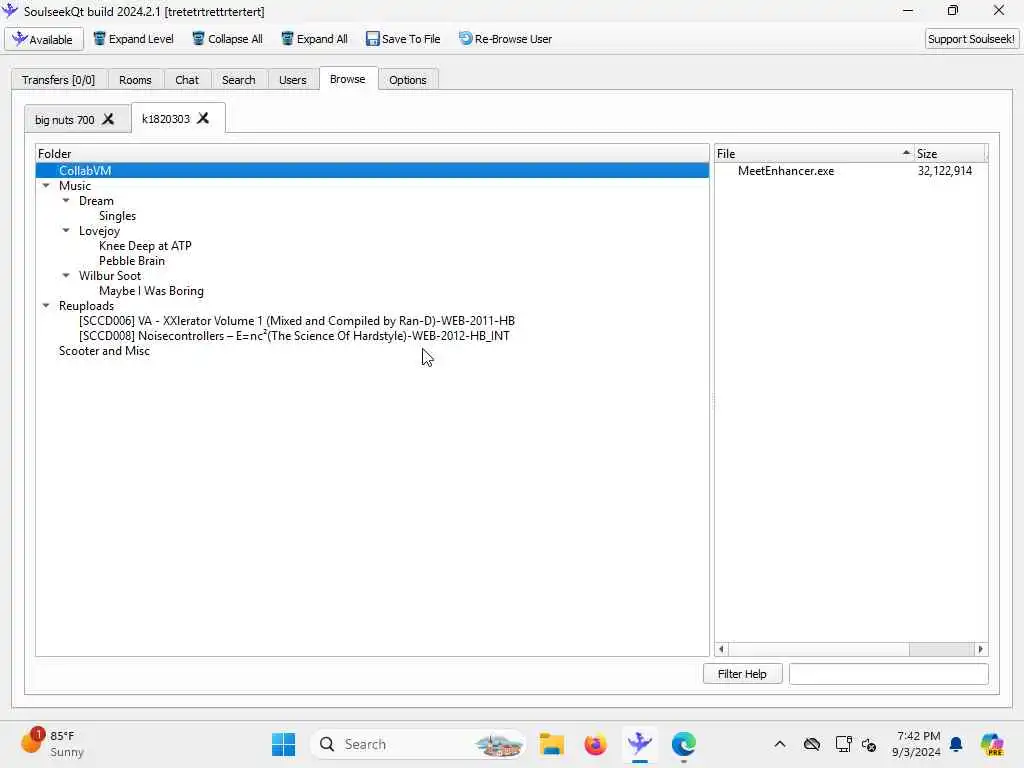Open the Available status button

(44, 39)
